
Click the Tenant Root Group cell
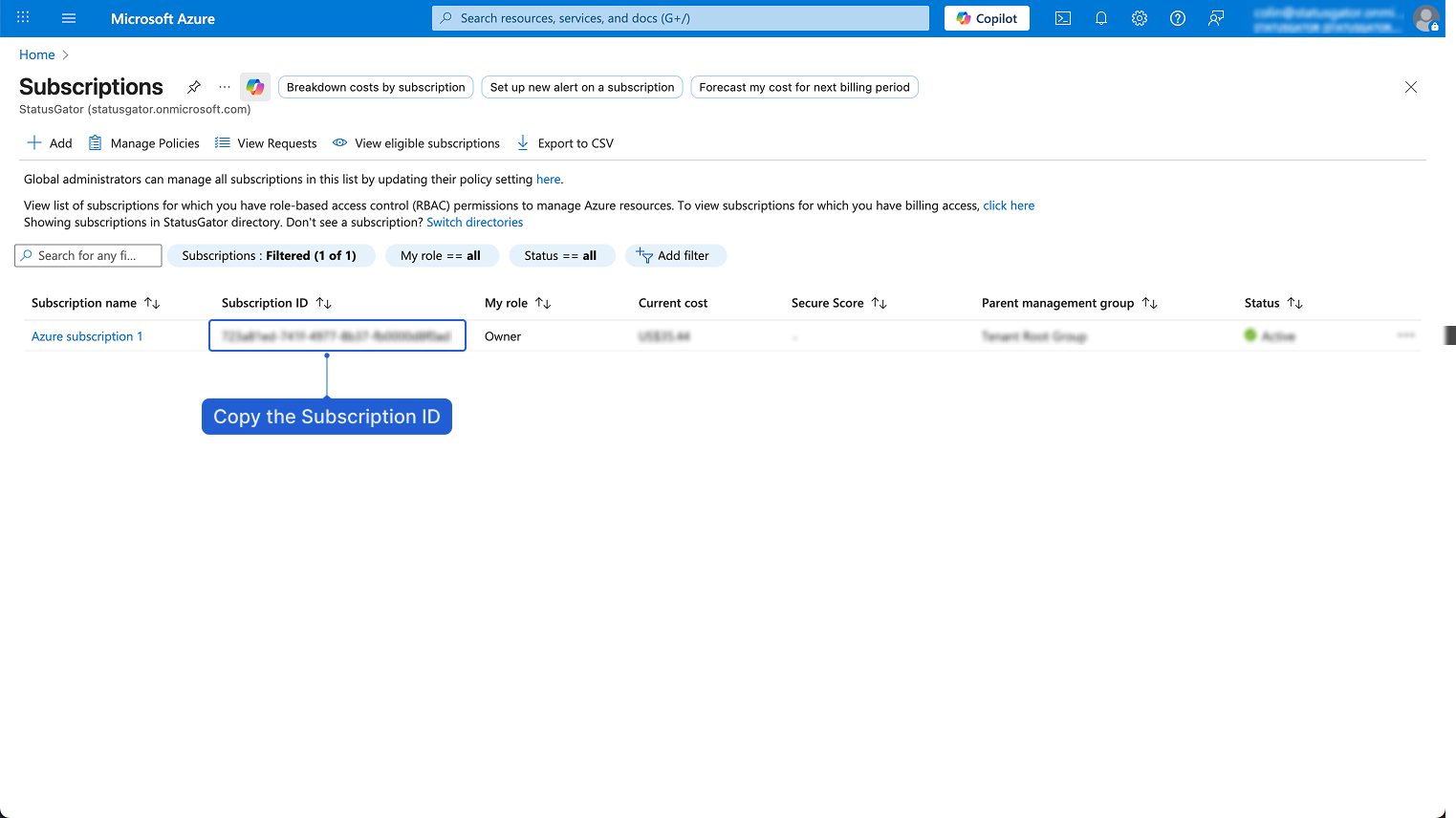1034,336
